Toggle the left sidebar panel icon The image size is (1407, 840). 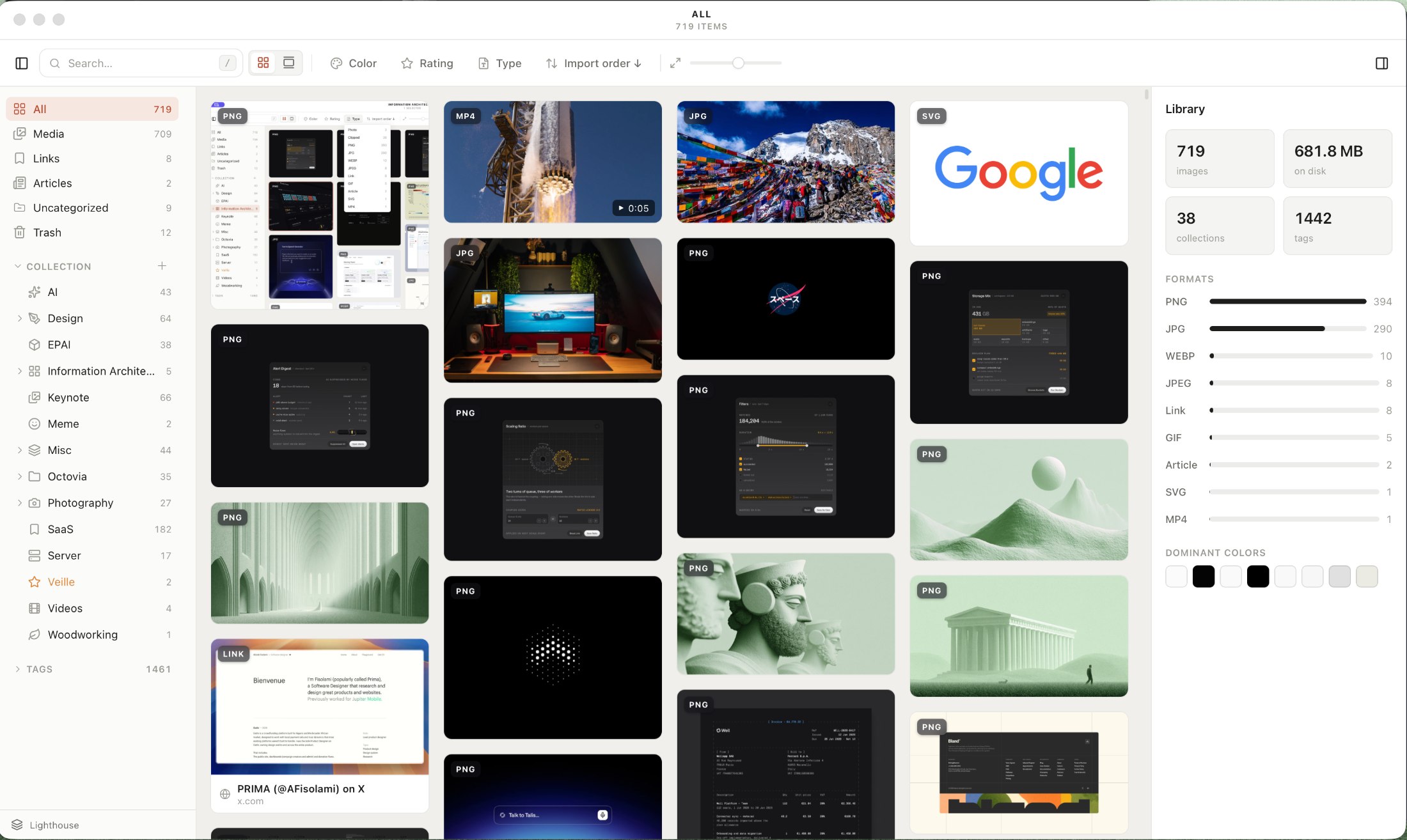(22, 63)
